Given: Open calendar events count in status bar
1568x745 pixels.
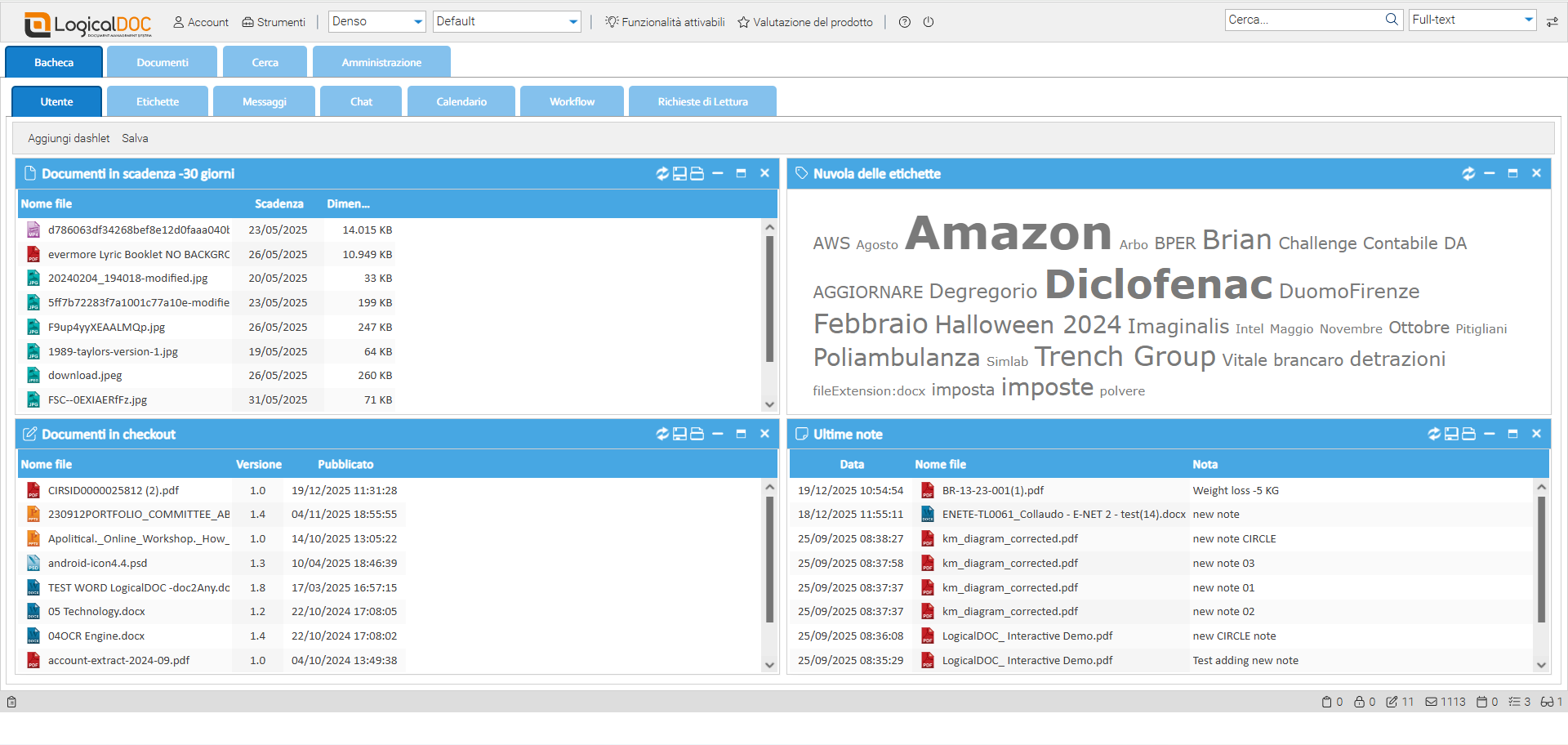Looking at the screenshot, I should (1487, 702).
